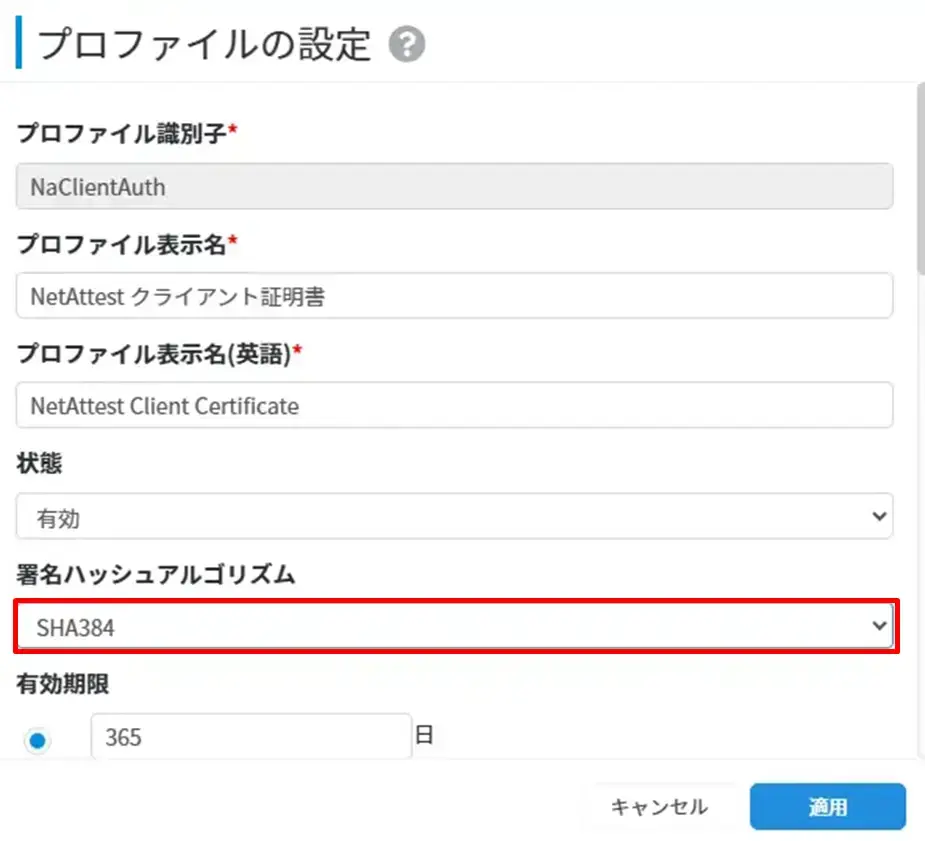
Task: Click the プロファイル識別子 label
Action: 120,133
